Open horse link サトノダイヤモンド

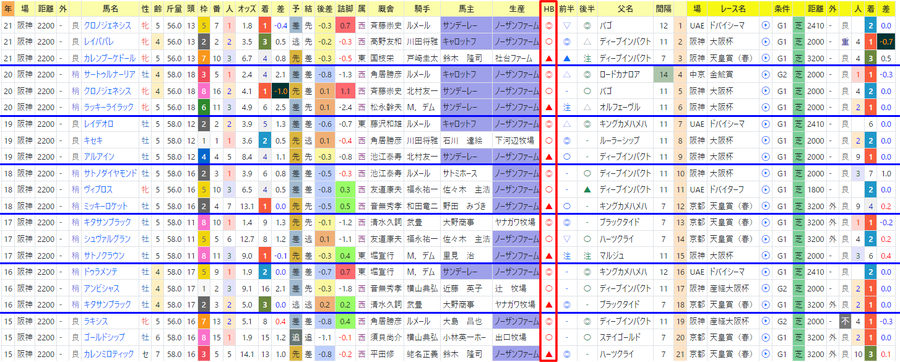point(110,173)
